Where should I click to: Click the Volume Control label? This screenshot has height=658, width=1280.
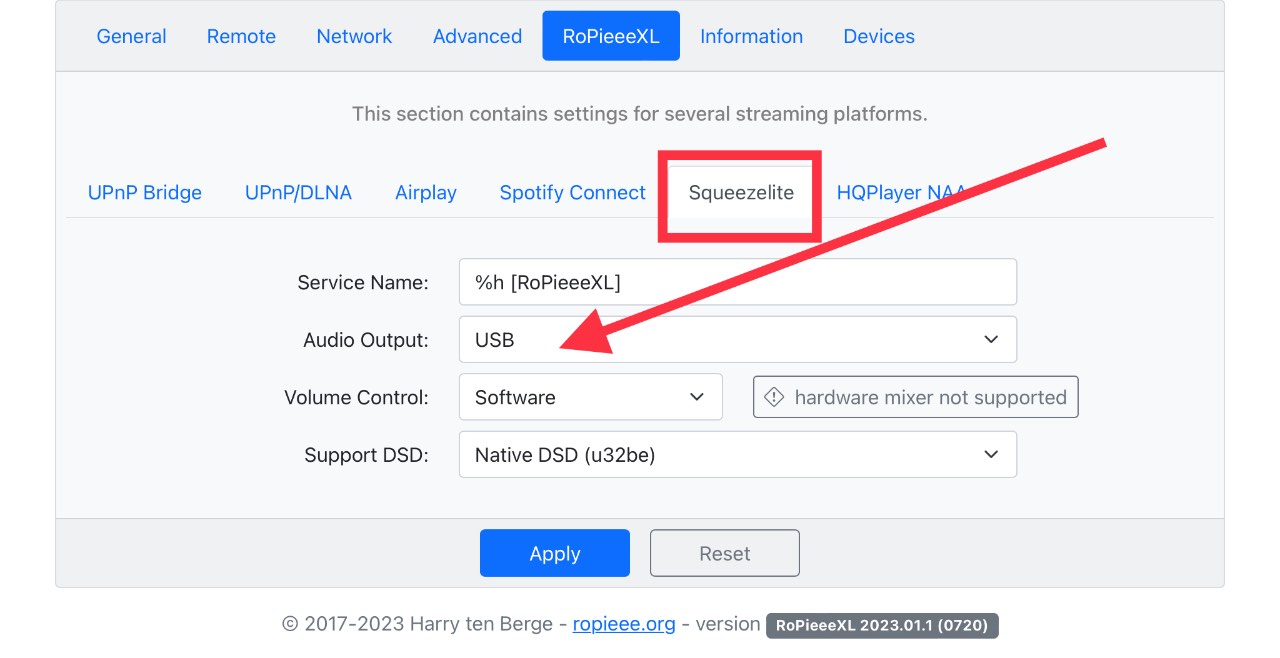pos(356,397)
